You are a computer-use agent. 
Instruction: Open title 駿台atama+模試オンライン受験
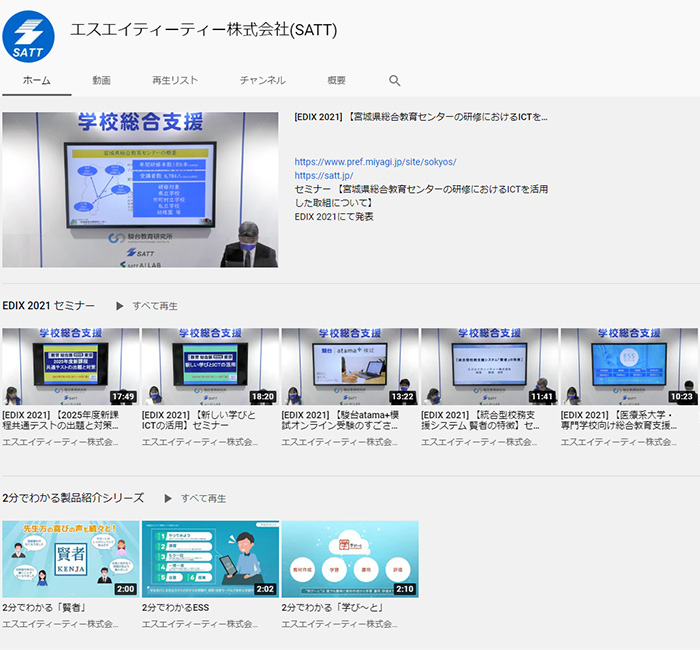340,421
